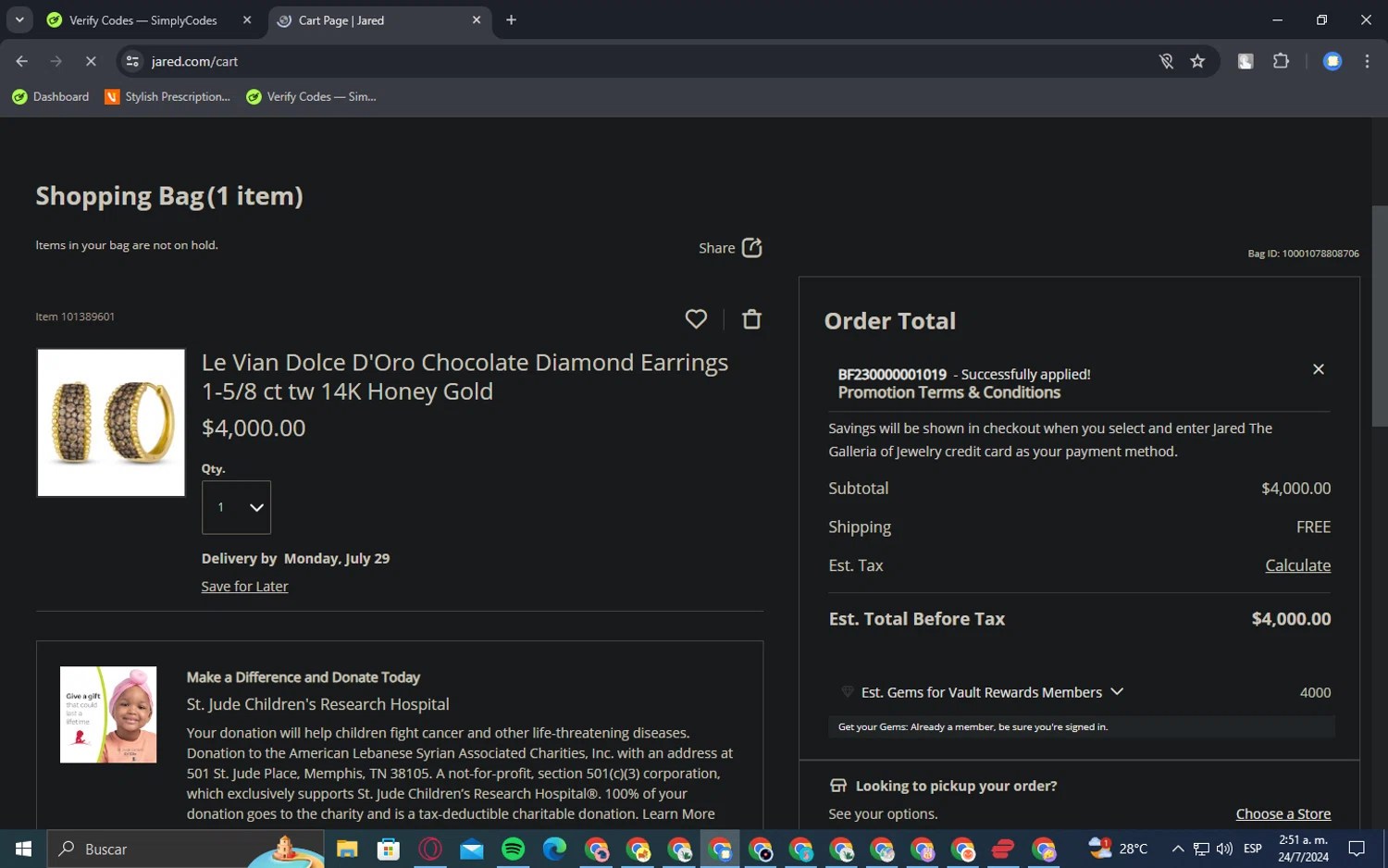Screen dimensions: 1388x868
Task: Open the Extensions puzzle icon
Action: pos(1281,61)
